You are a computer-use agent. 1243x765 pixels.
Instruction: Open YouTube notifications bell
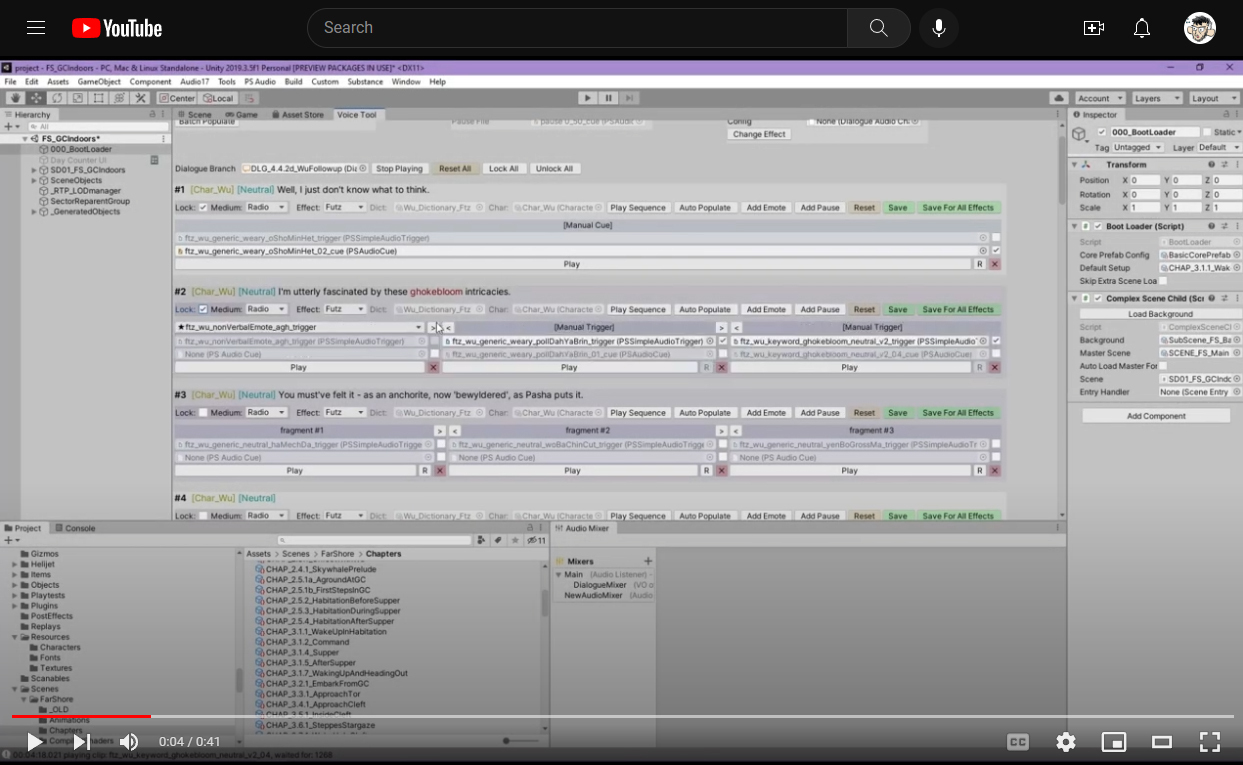[x=1142, y=28]
